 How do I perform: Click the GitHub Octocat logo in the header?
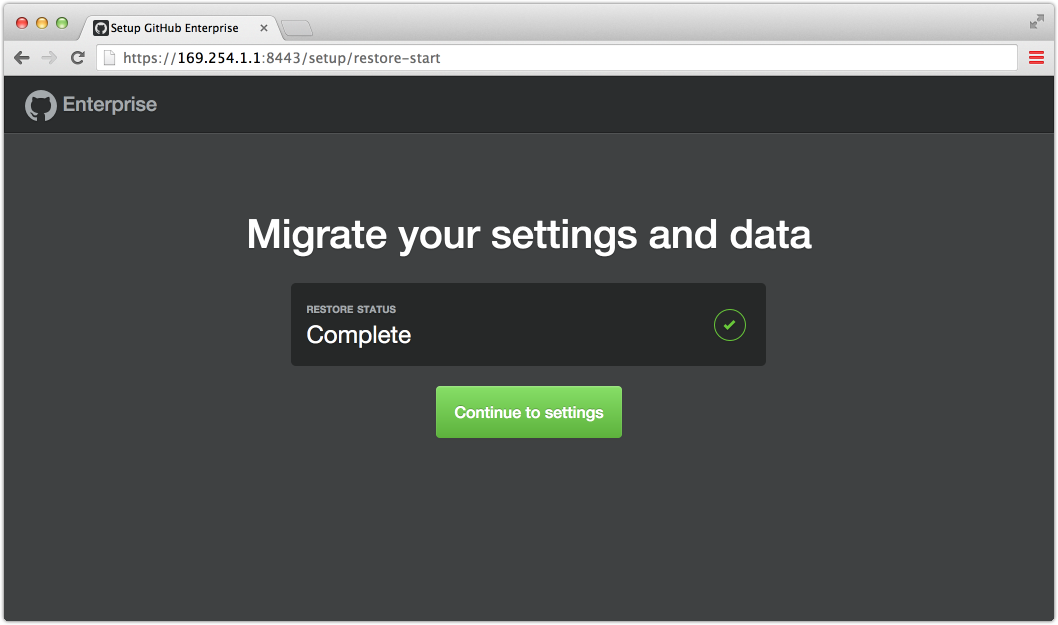[x=40, y=105]
